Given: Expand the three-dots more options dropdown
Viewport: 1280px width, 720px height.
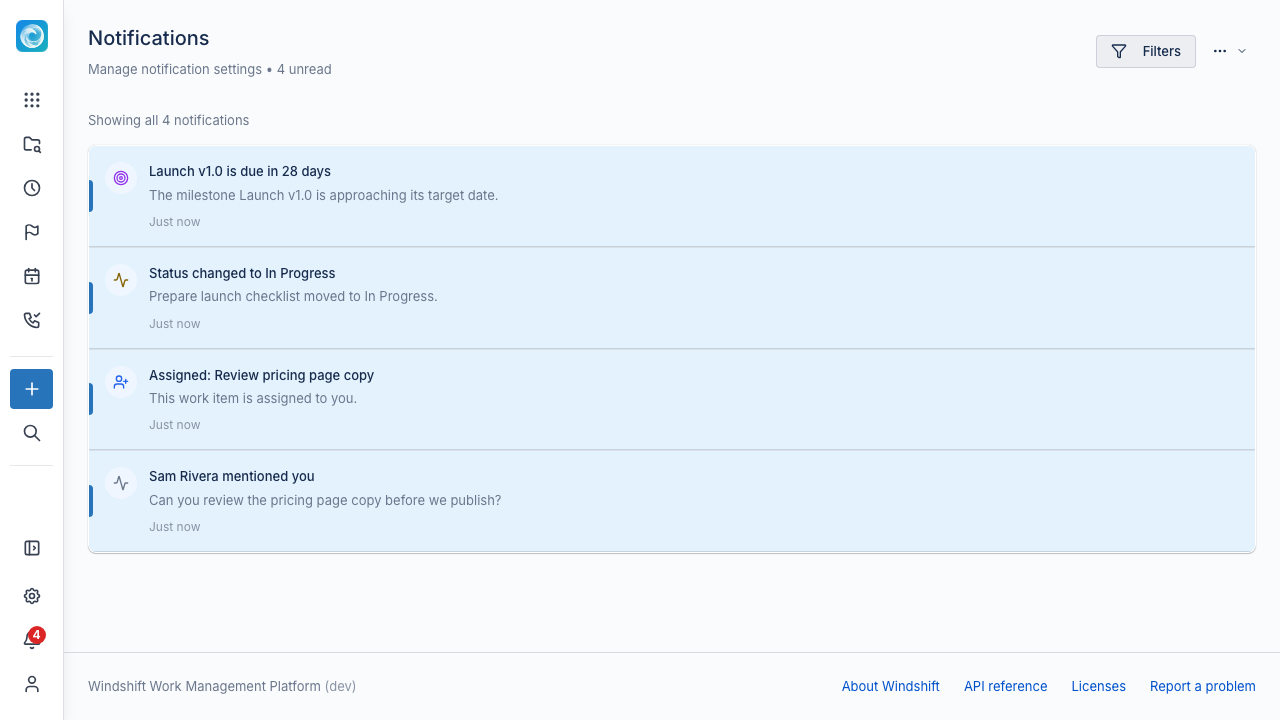Looking at the screenshot, I should click(1229, 51).
